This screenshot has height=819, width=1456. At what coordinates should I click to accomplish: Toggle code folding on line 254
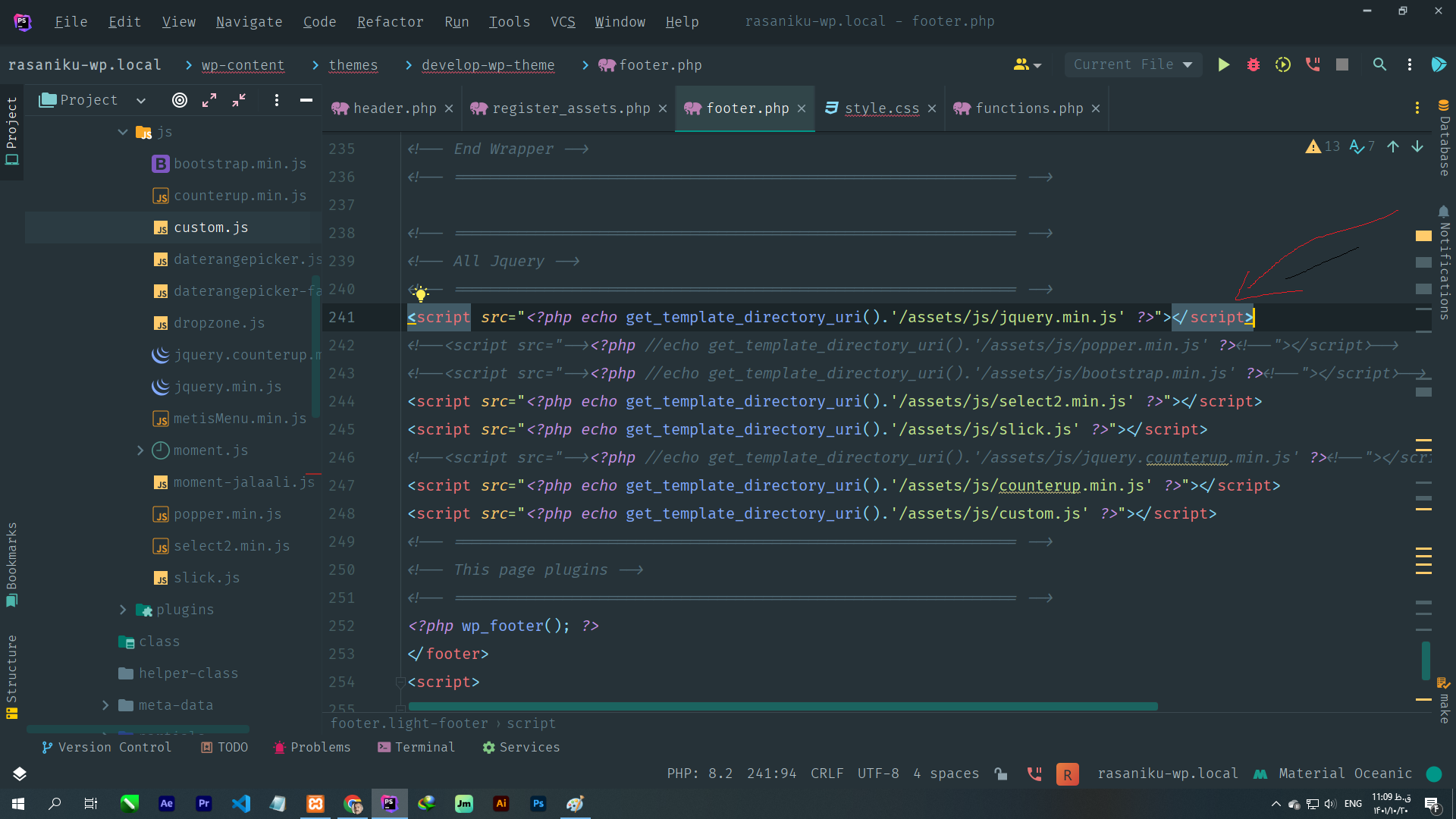coord(400,682)
